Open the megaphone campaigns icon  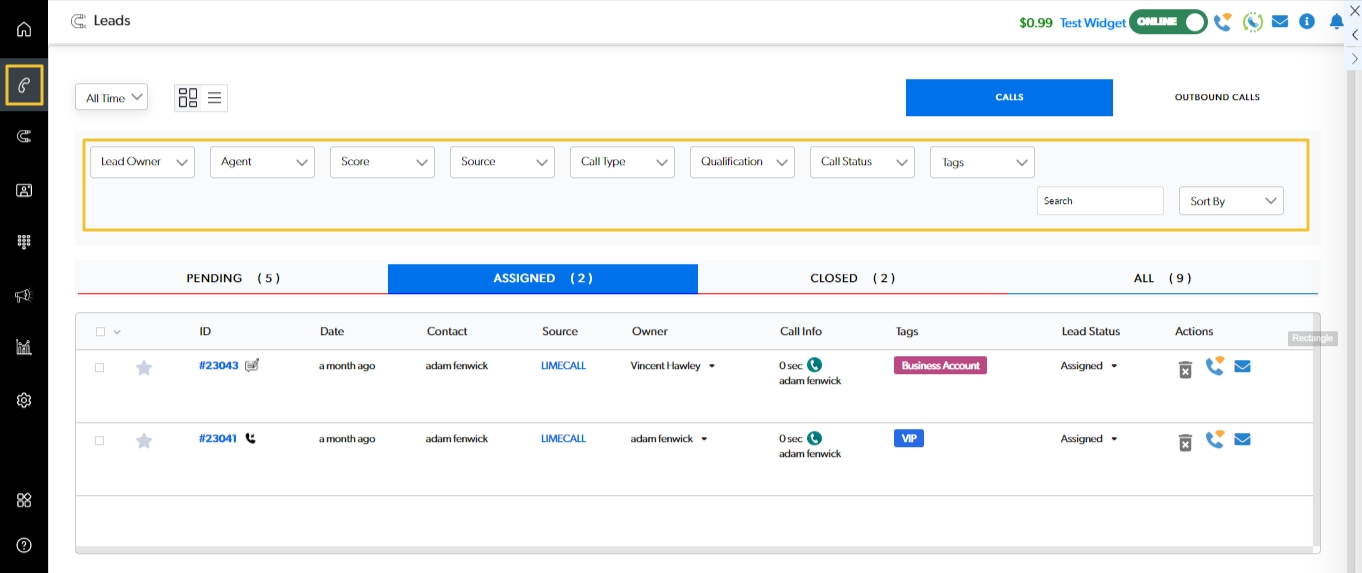(24, 295)
